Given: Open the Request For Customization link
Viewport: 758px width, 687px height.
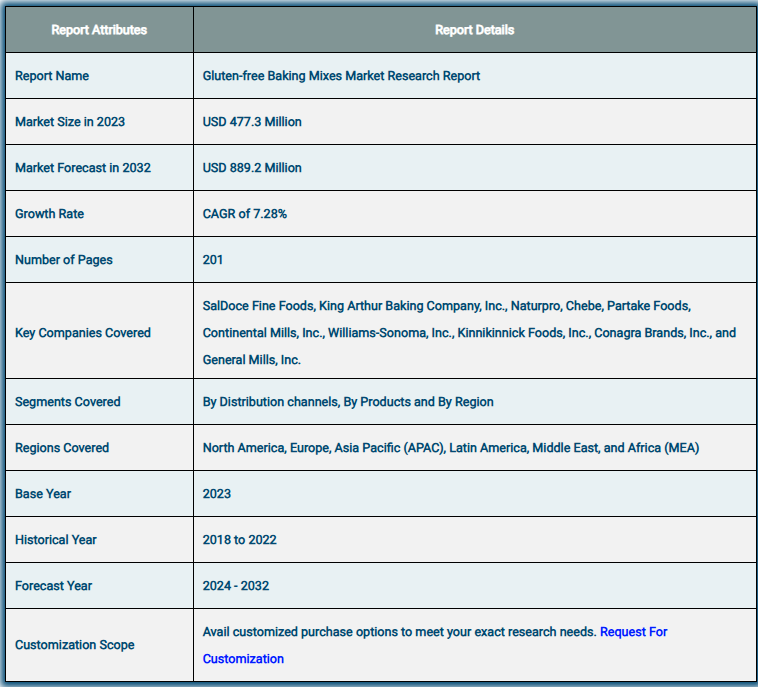Looking at the screenshot, I should point(633,632).
